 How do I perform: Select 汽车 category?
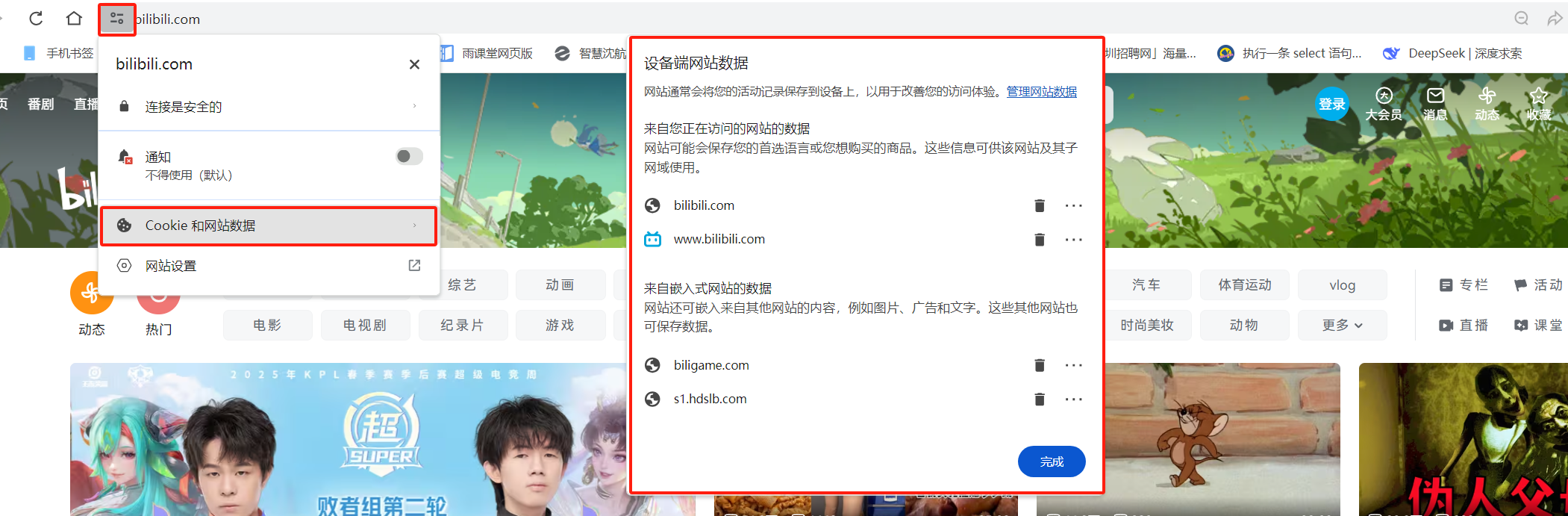tap(1147, 285)
